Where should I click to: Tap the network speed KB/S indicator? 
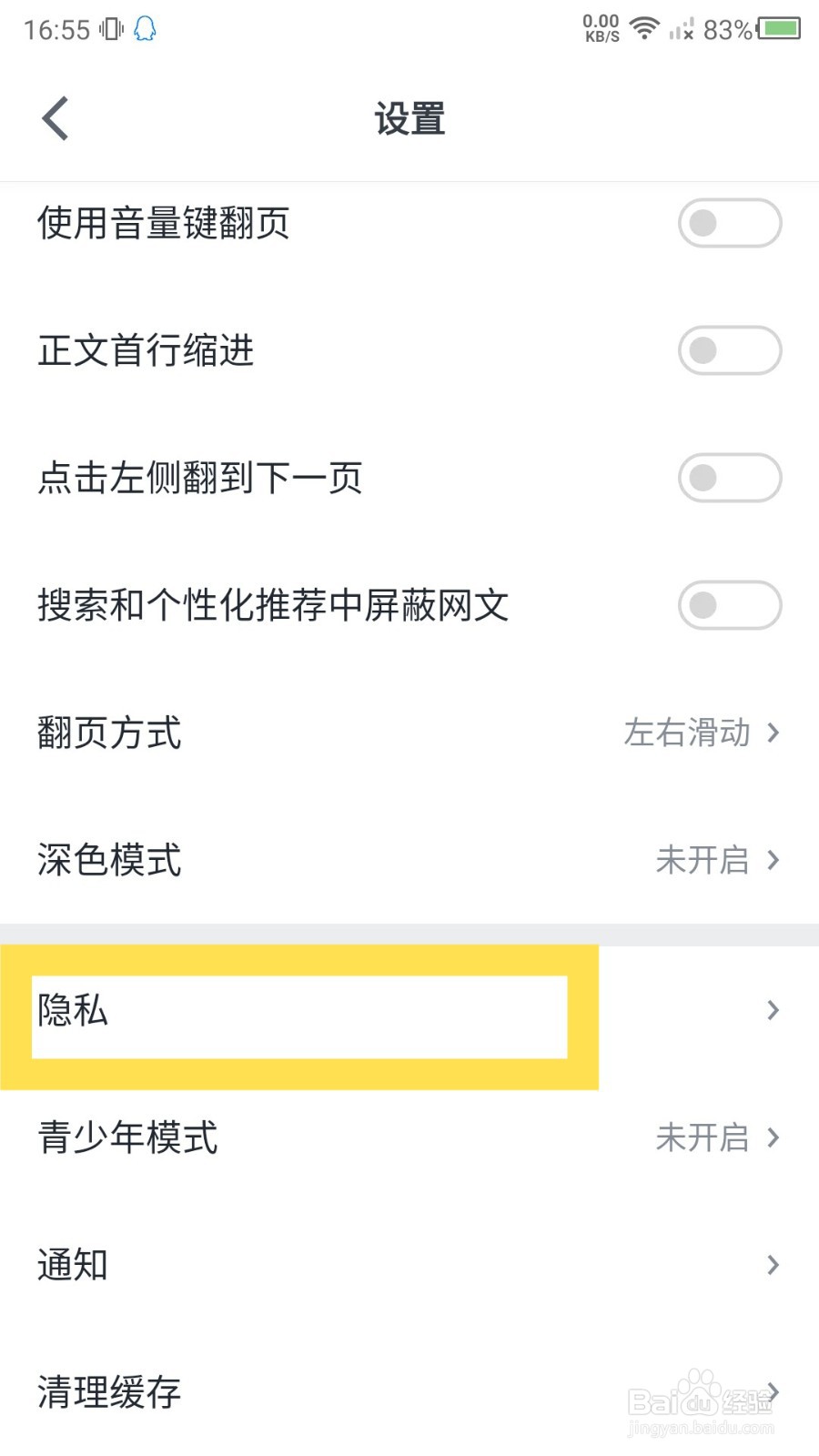pos(602,28)
